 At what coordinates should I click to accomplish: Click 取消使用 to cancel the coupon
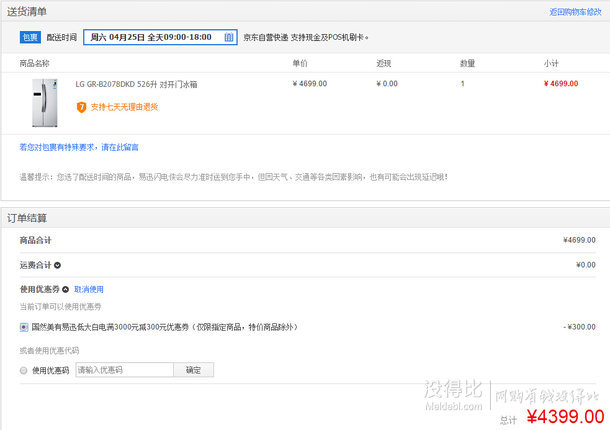click(x=89, y=289)
